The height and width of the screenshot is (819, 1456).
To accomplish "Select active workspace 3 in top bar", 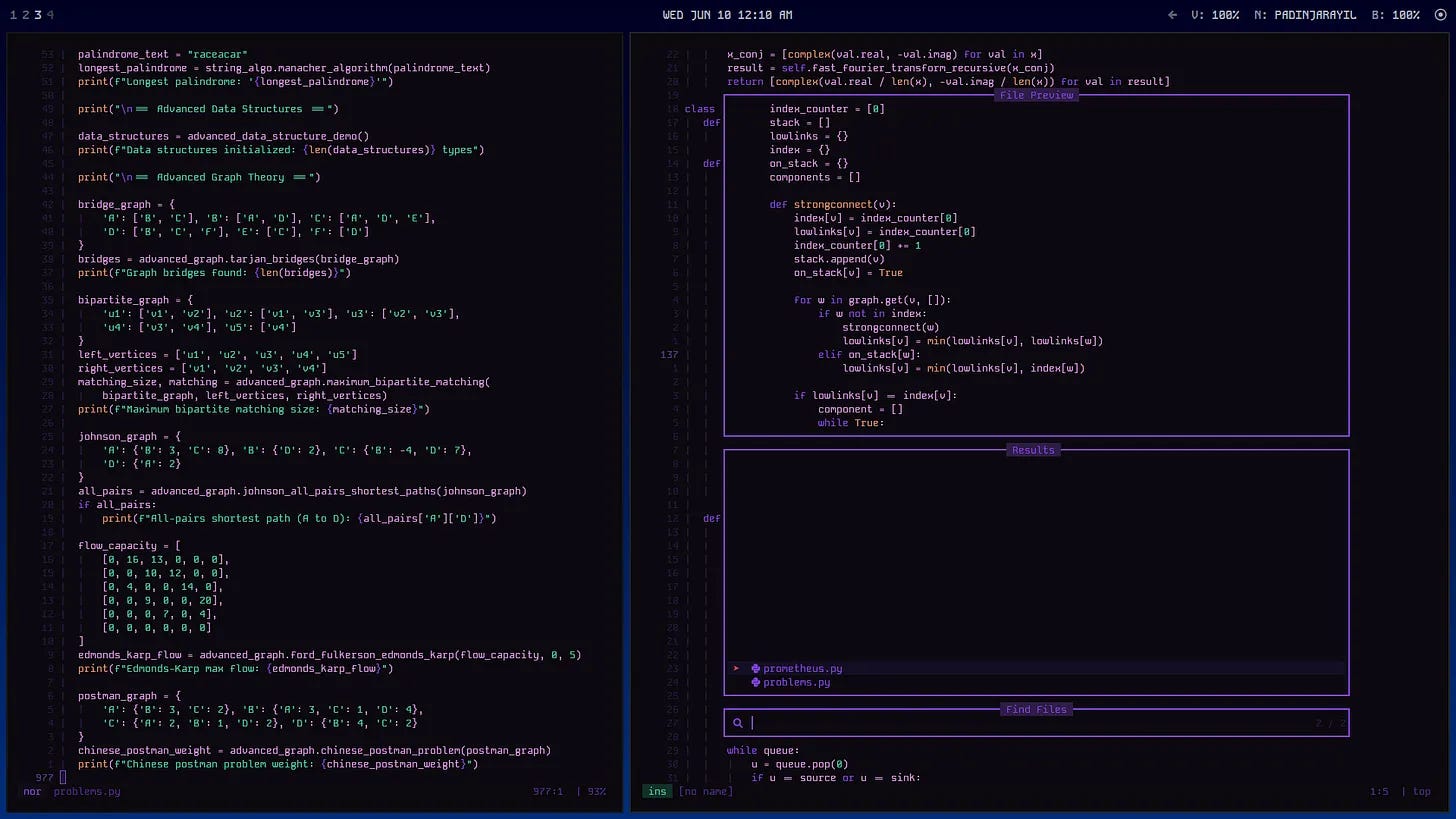I will coord(38,15).
